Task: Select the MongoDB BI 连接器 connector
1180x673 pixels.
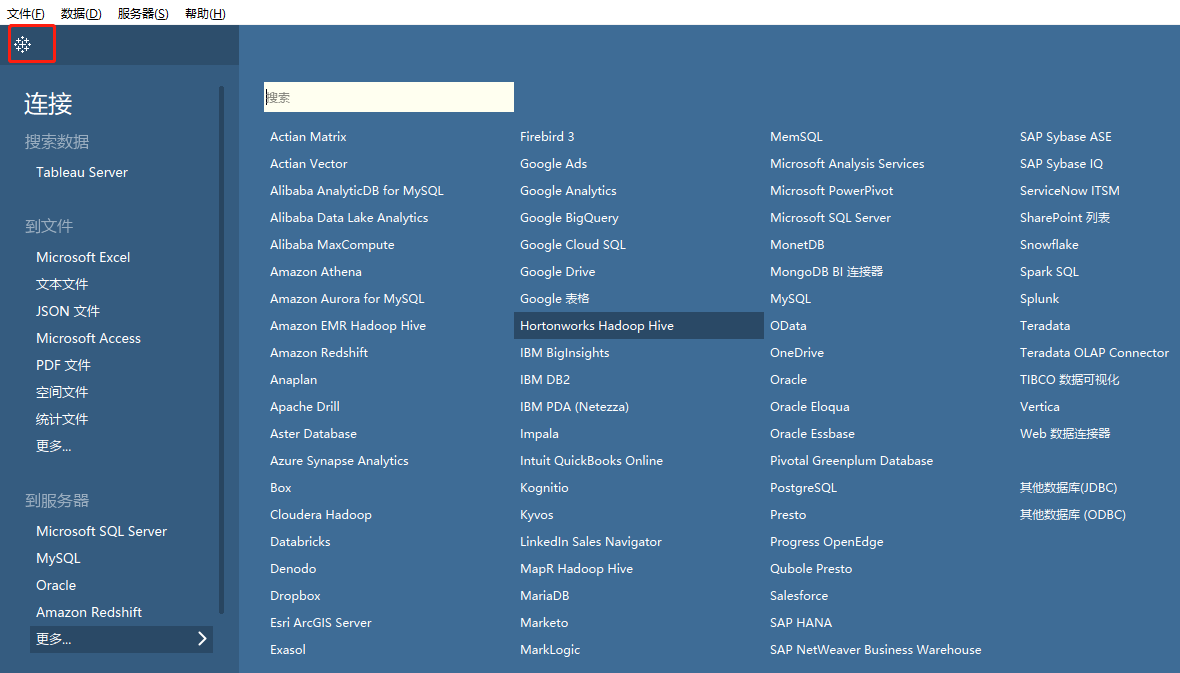Action: tap(826, 272)
